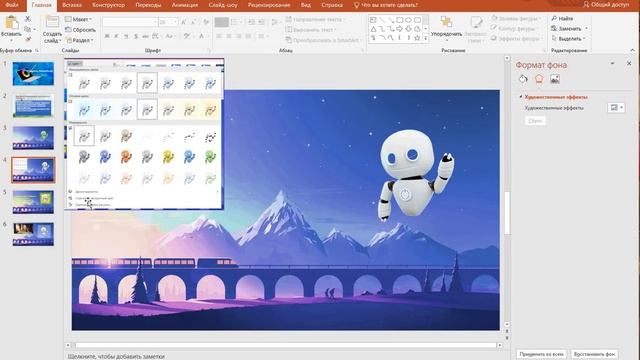Toggle strikethrough formatting

[x=145, y=36]
